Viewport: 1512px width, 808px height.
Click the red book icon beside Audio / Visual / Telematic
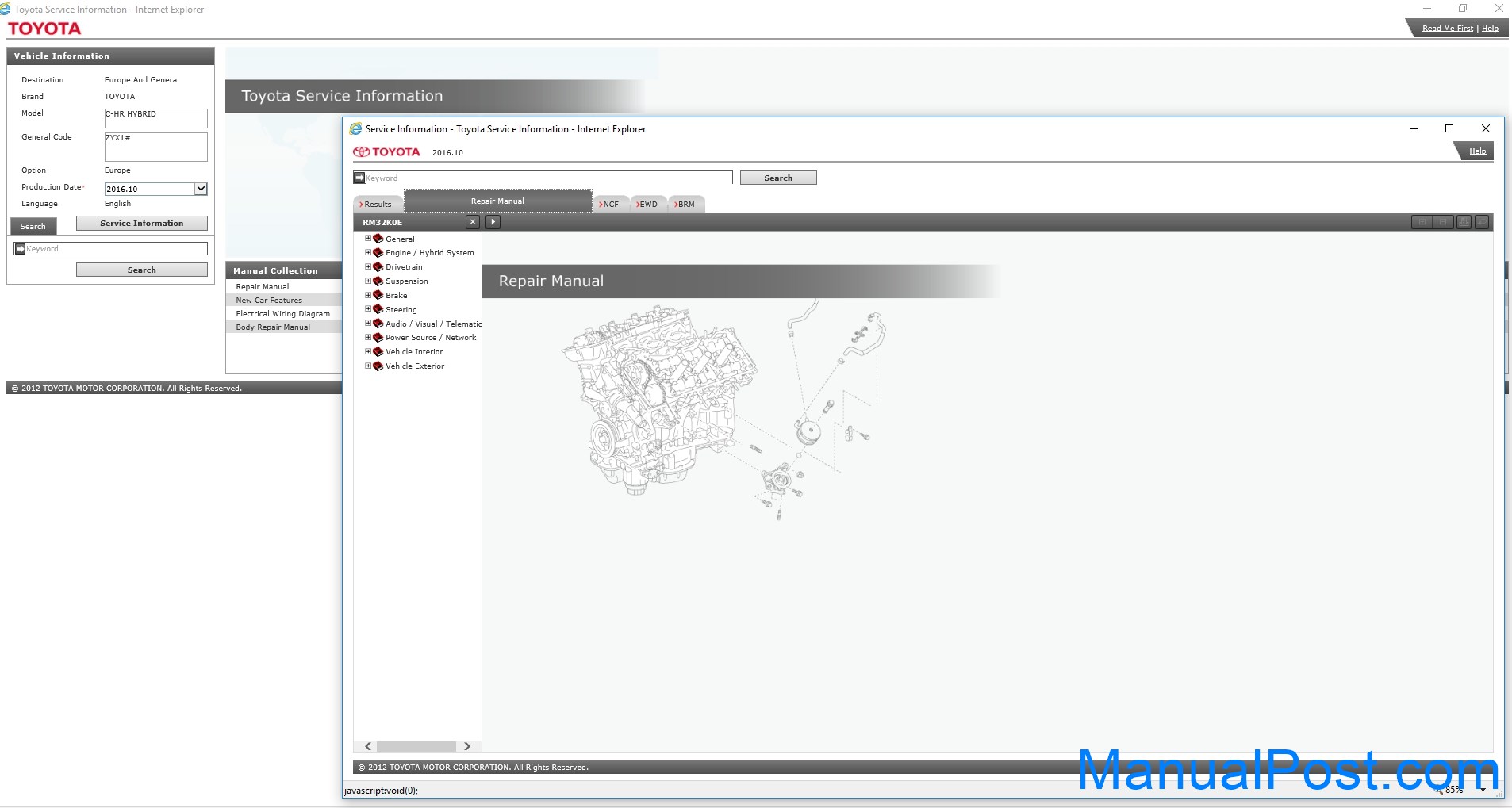(378, 324)
